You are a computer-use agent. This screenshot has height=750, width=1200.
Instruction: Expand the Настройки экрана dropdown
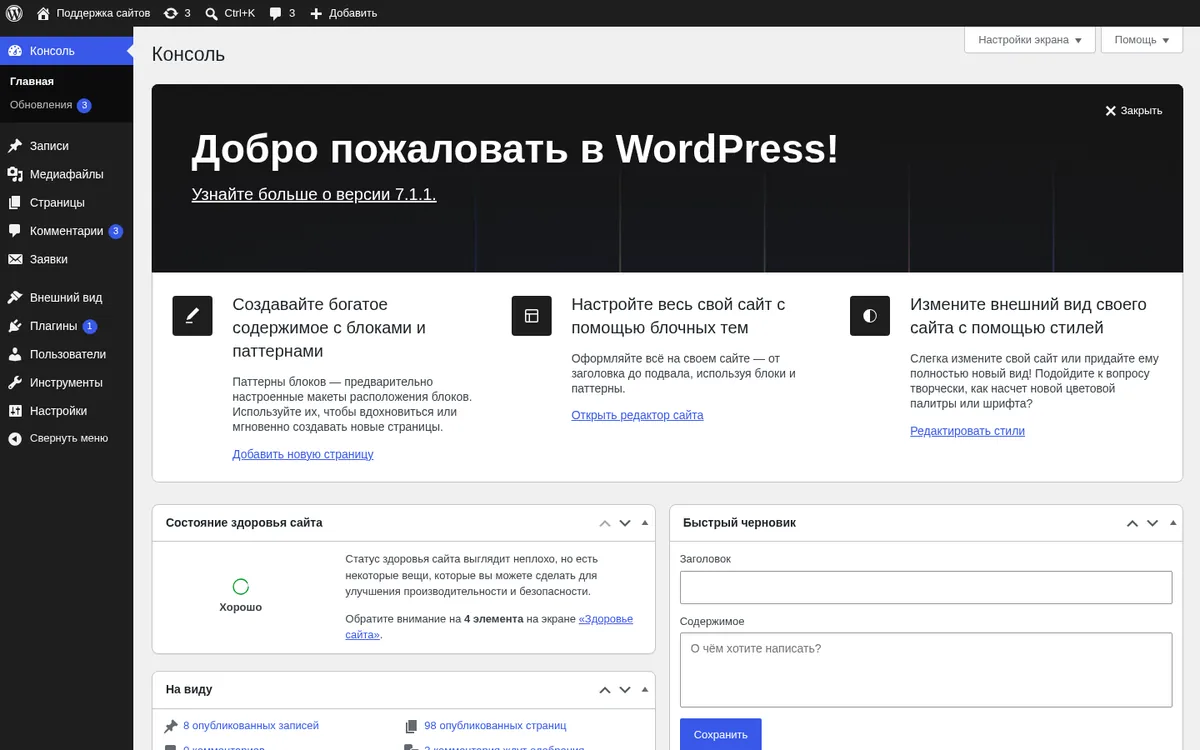[1029, 40]
